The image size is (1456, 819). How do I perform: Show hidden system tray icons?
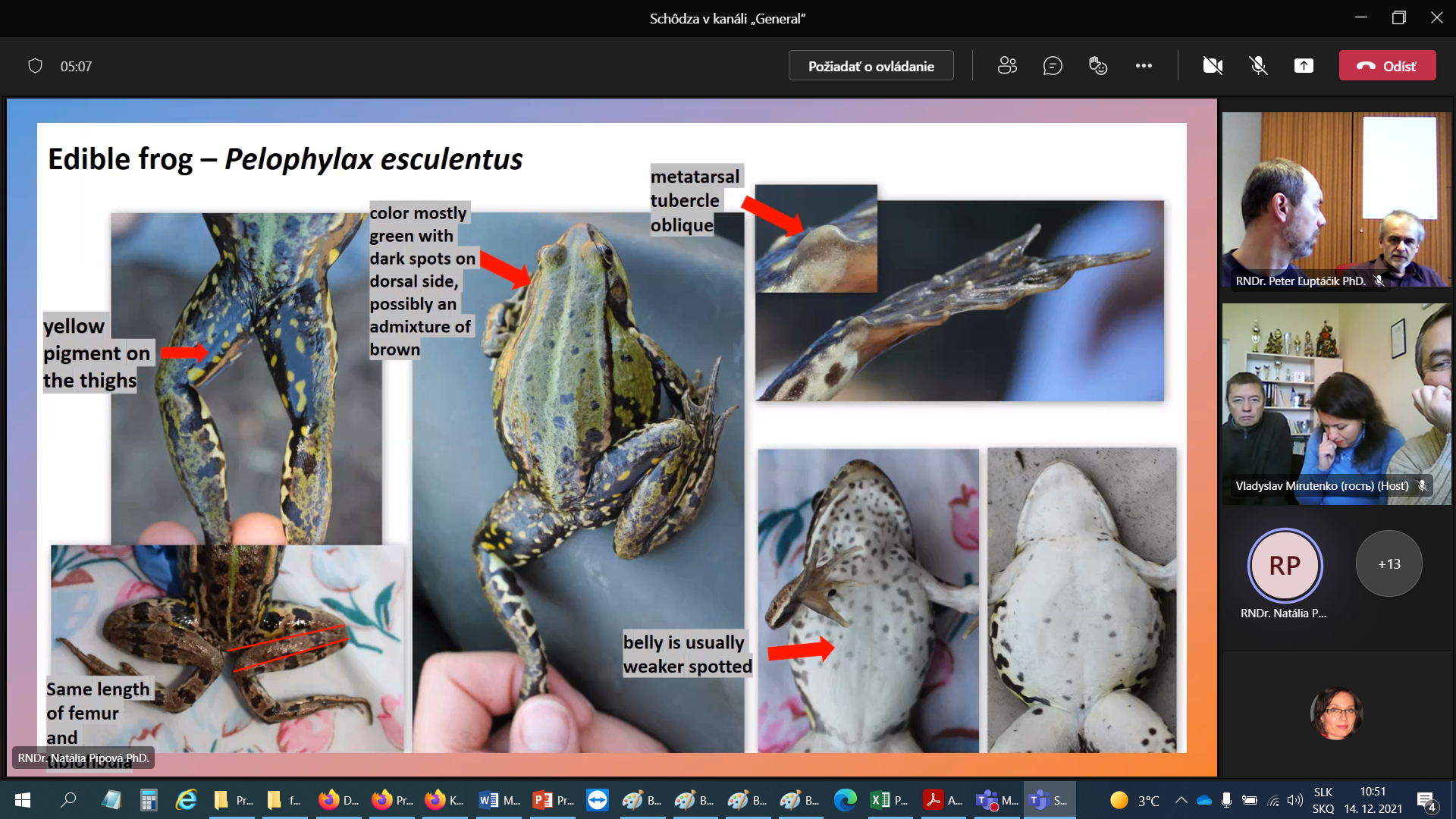tap(1181, 800)
